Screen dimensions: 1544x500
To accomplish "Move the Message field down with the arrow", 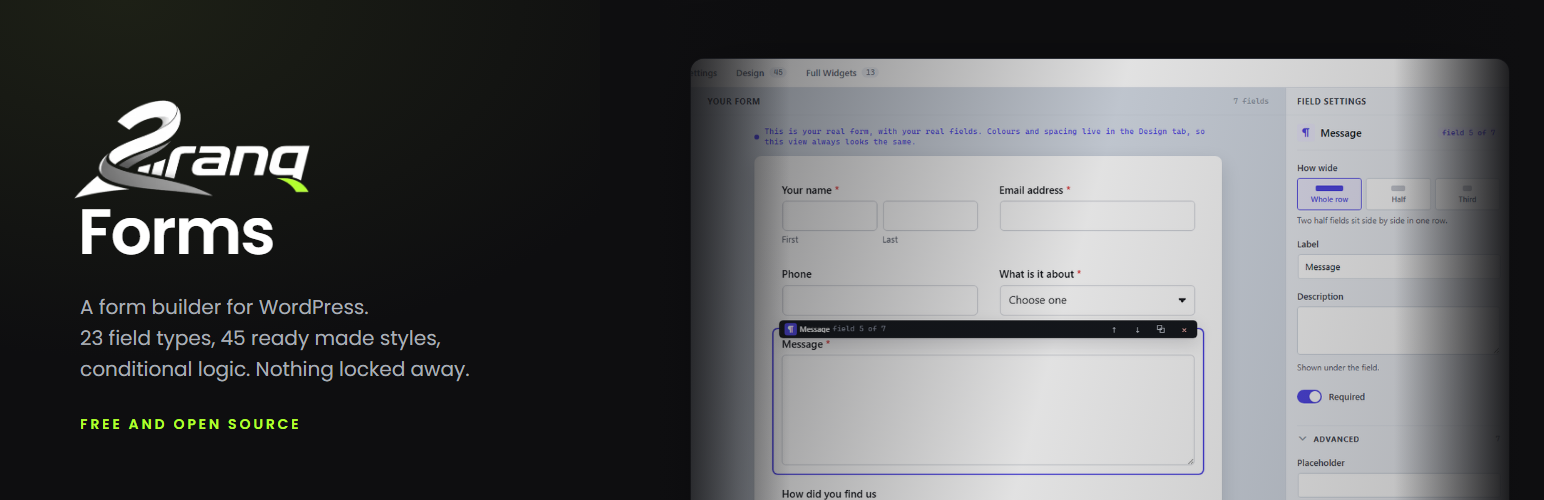I will tap(1137, 329).
